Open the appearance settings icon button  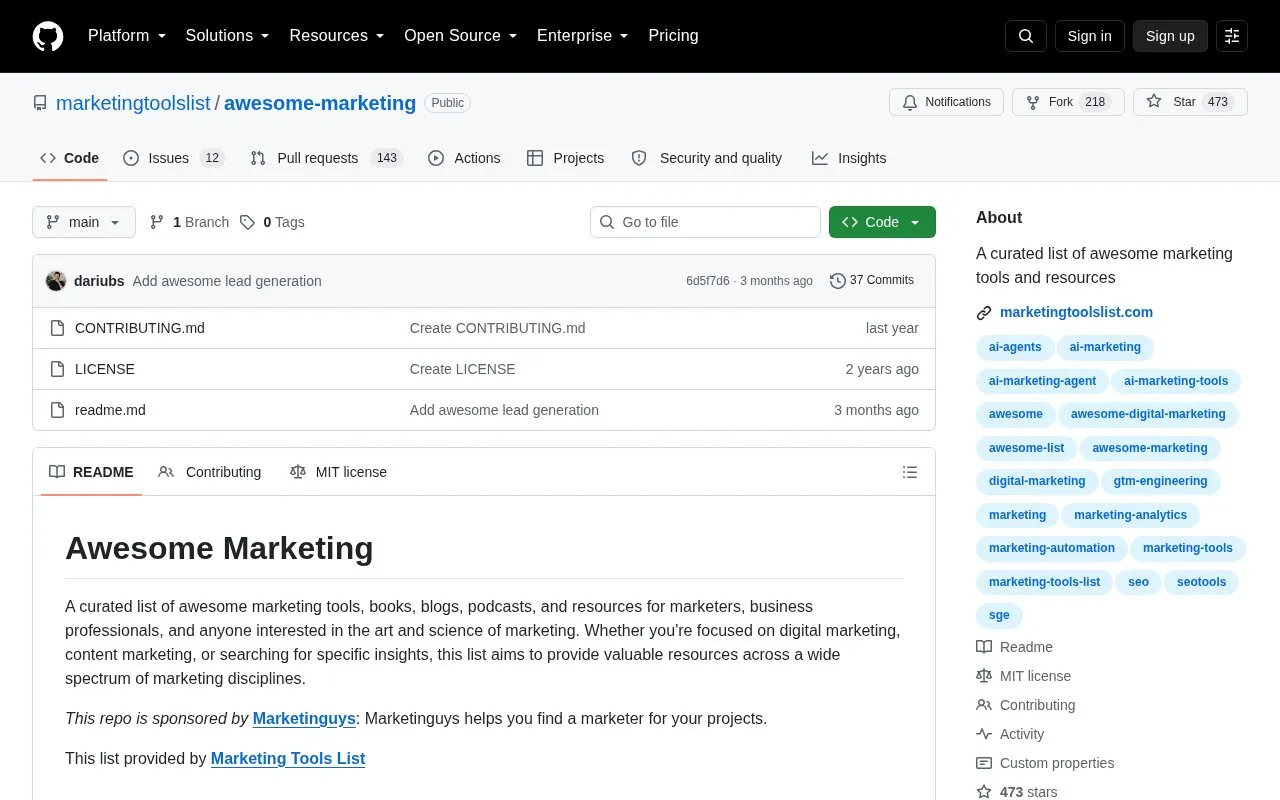coord(1232,36)
